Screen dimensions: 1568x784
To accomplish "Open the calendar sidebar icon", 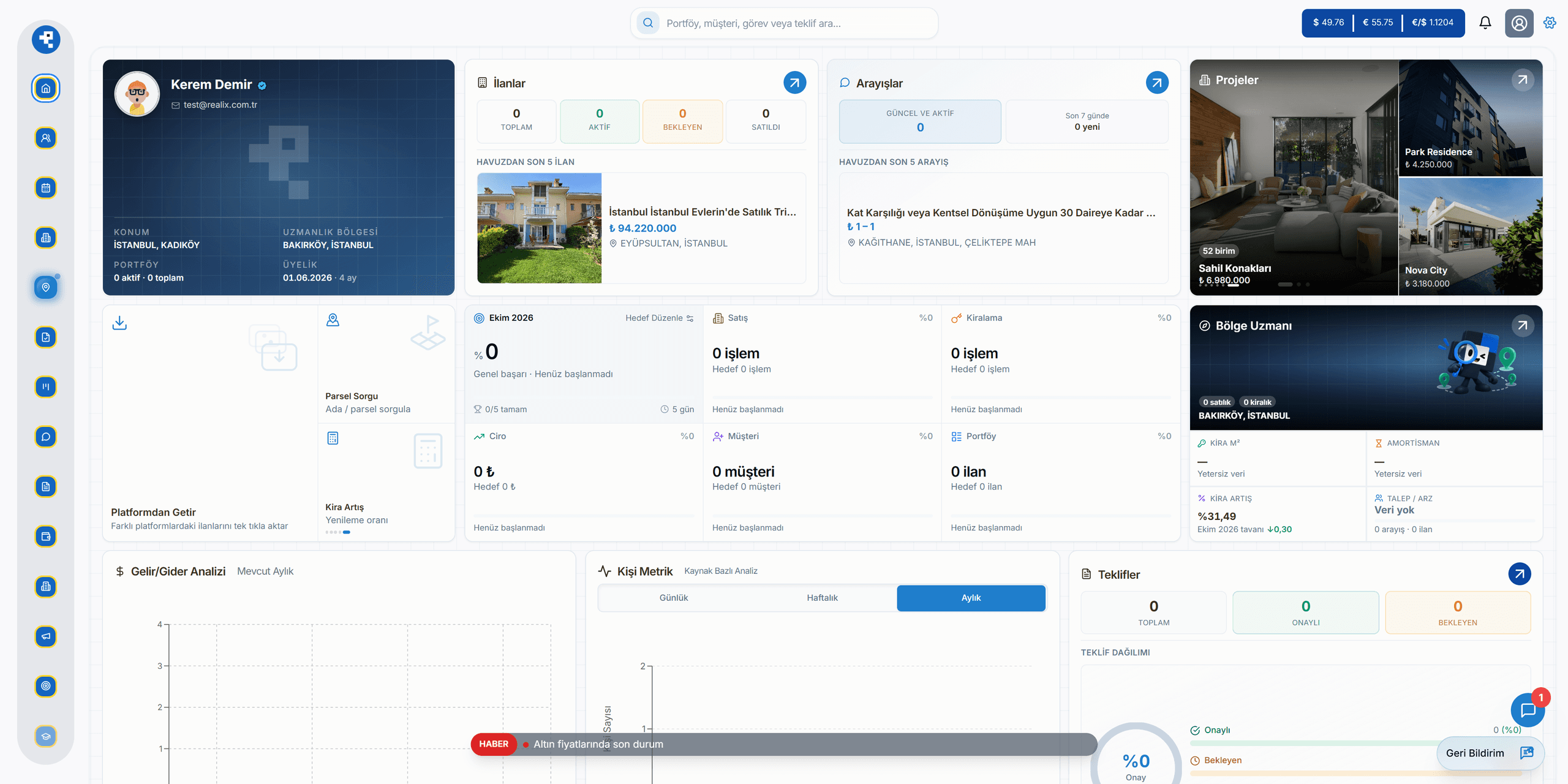I will [x=46, y=188].
